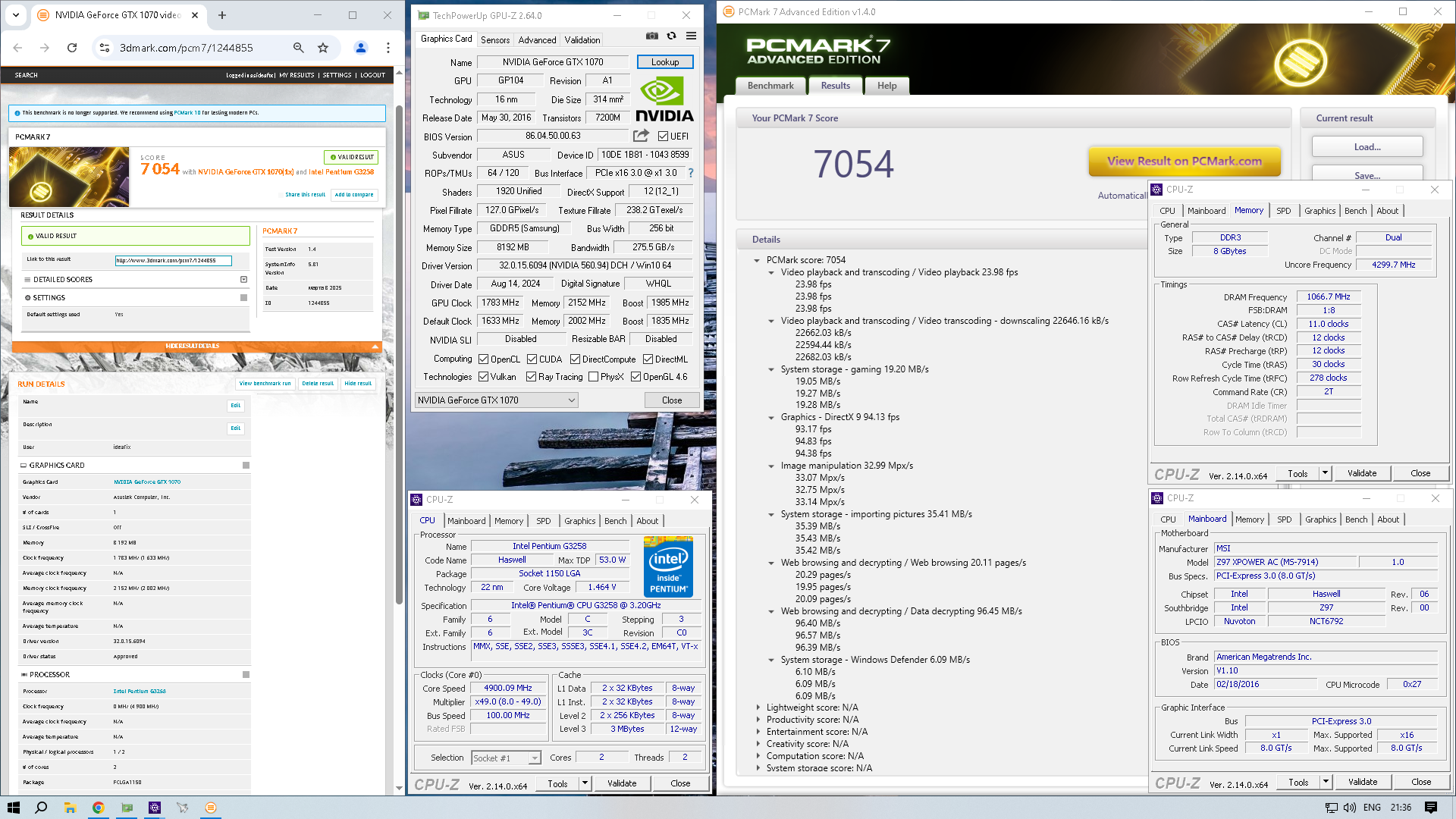
Task: Click Load... button in PCMark
Action: [1367, 147]
